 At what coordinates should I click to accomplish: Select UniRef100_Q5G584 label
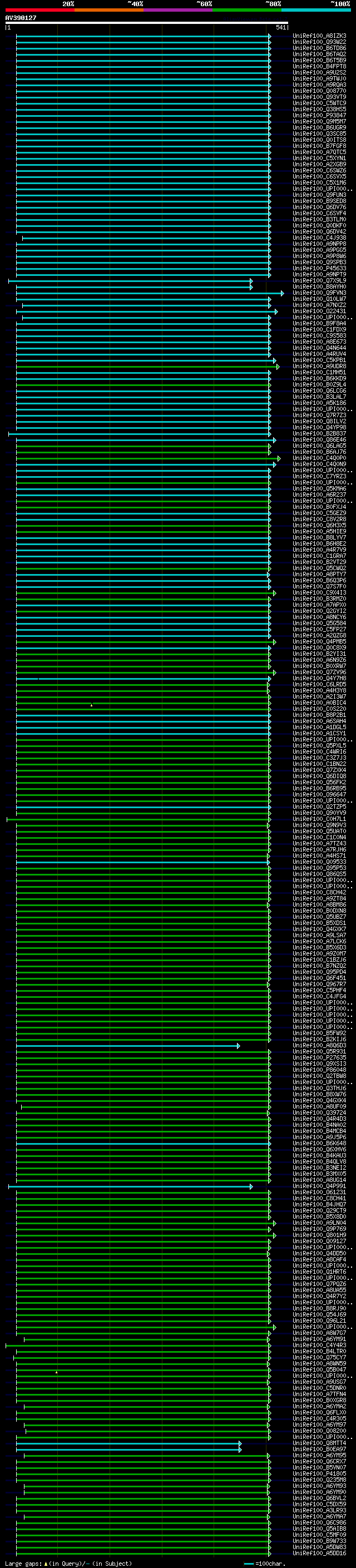(x=319, y=624)
